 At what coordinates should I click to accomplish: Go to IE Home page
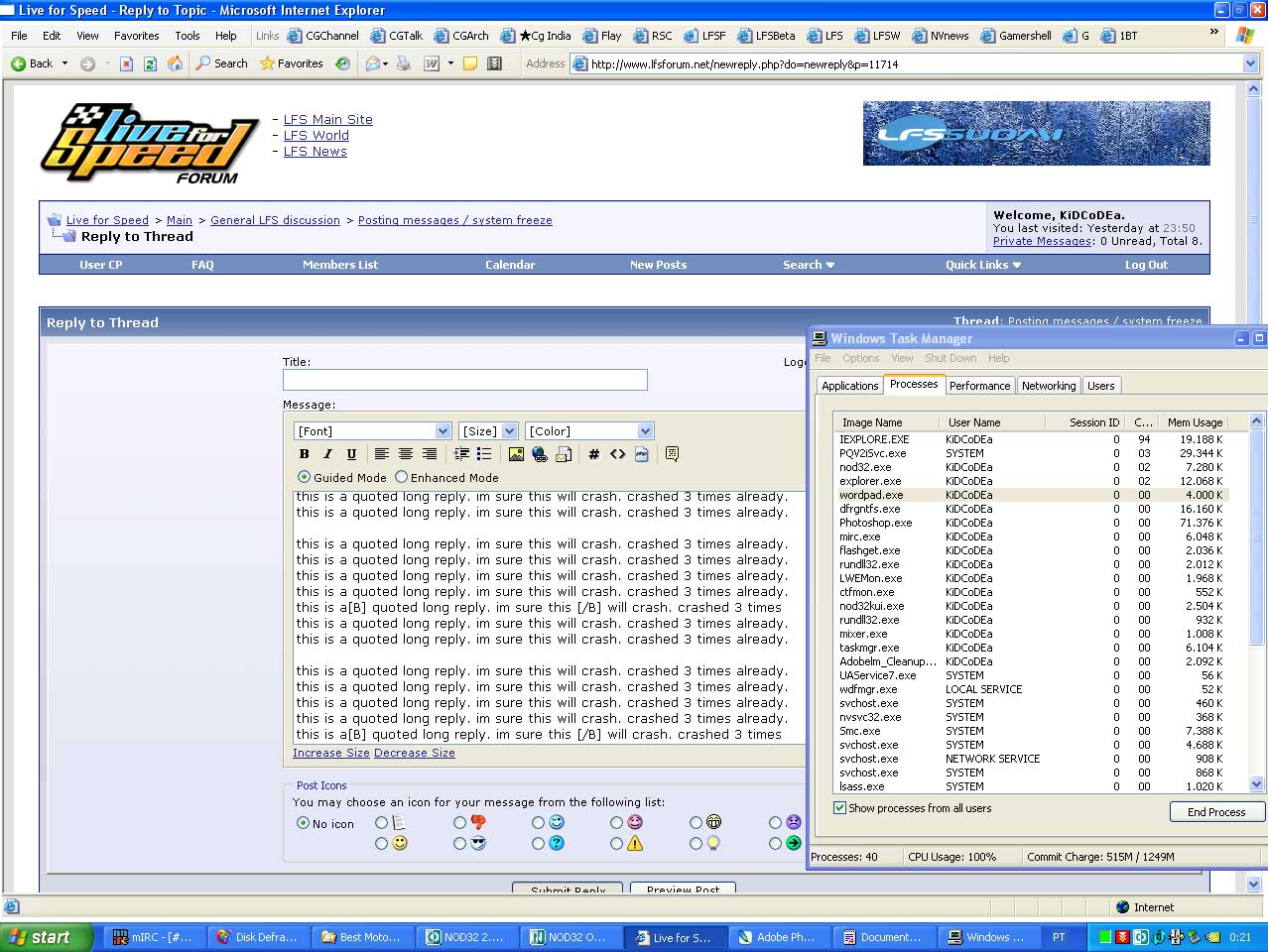tap(175, 63)
